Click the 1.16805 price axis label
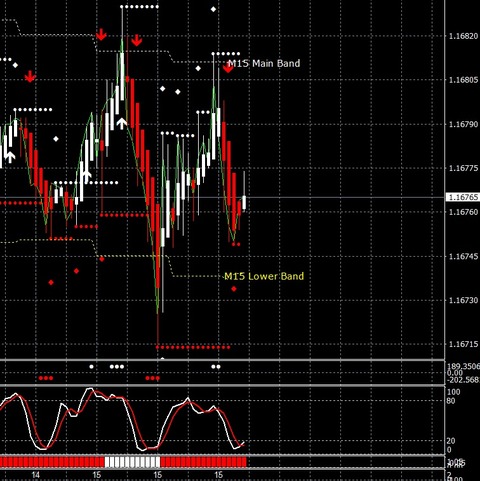 (464, 80)
